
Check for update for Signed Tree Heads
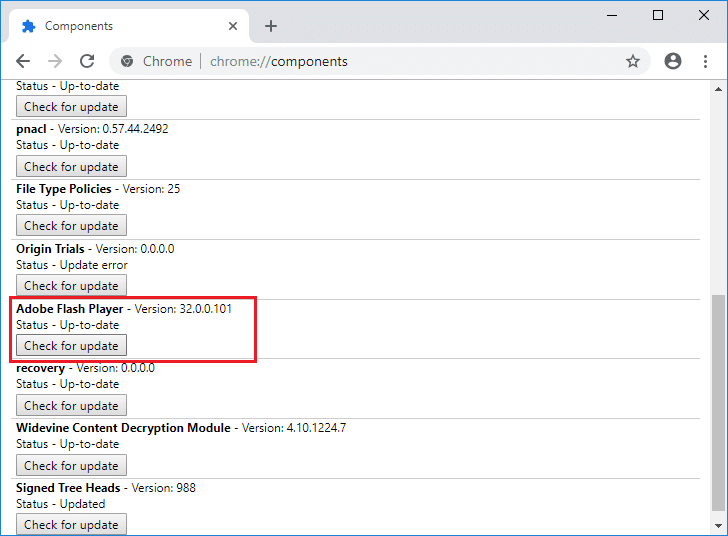[71, 524]
